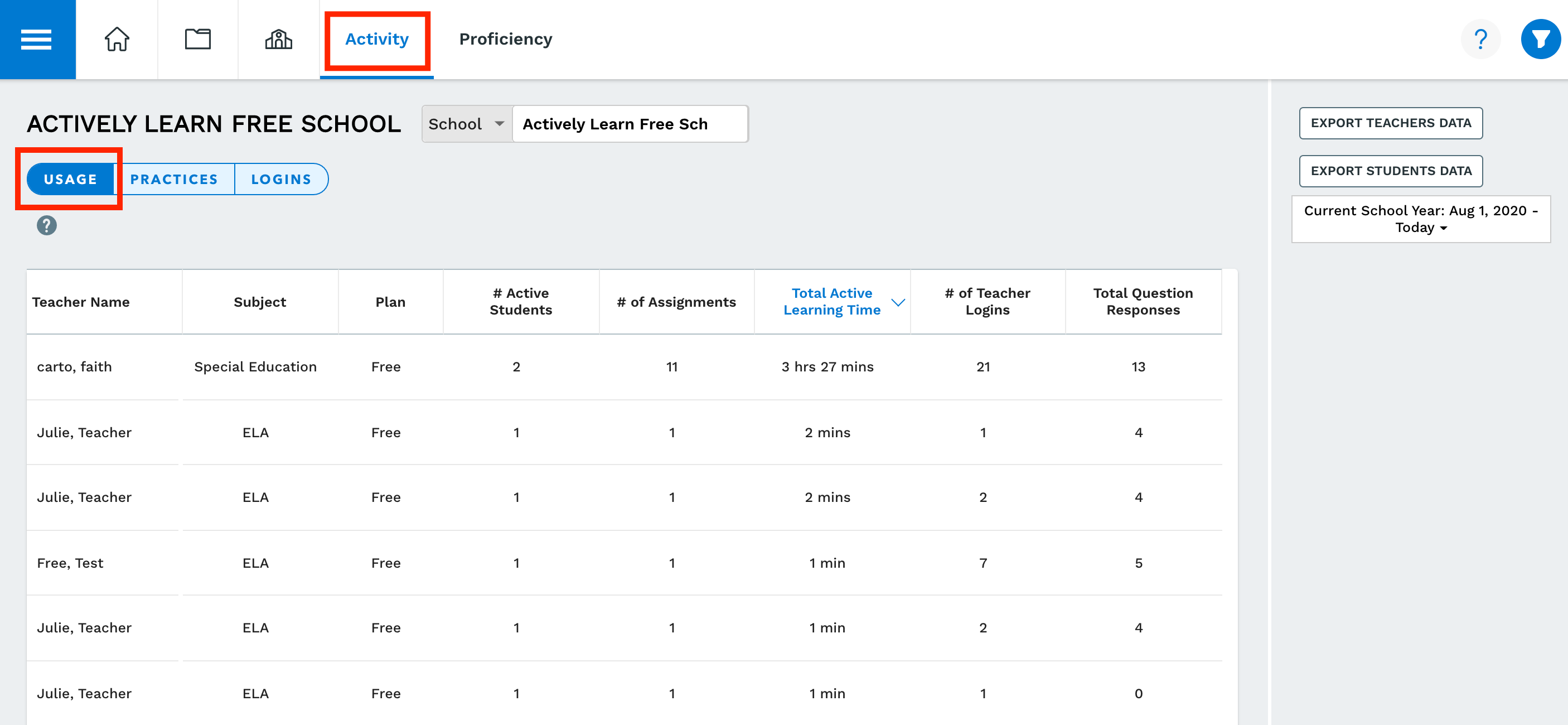Sort by Subject column header

260,302
